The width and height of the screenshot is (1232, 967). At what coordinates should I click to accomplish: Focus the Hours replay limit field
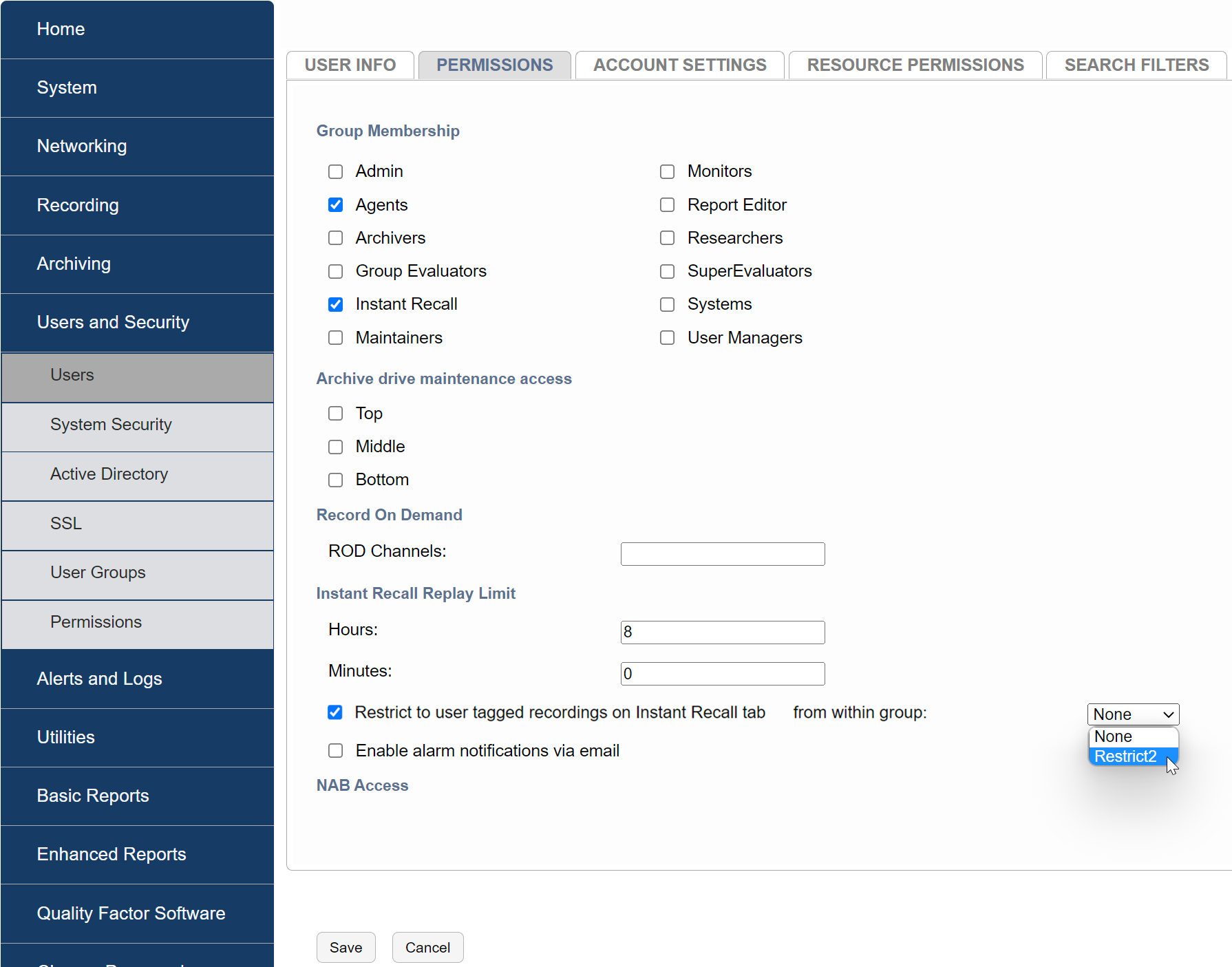click(722, 633)
